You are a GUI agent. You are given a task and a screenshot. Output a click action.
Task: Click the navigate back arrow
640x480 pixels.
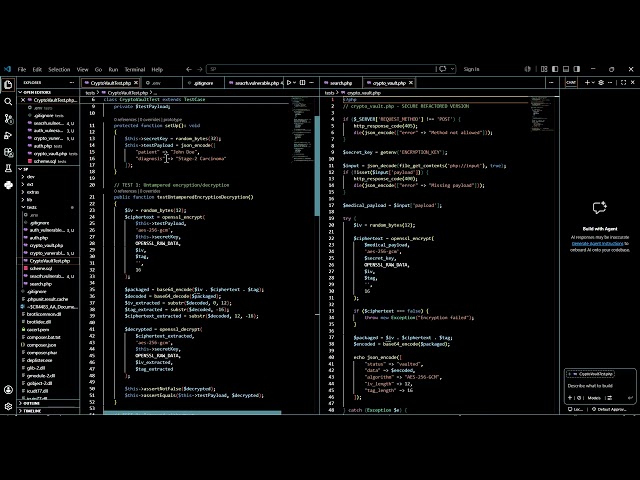pos(189,69)
